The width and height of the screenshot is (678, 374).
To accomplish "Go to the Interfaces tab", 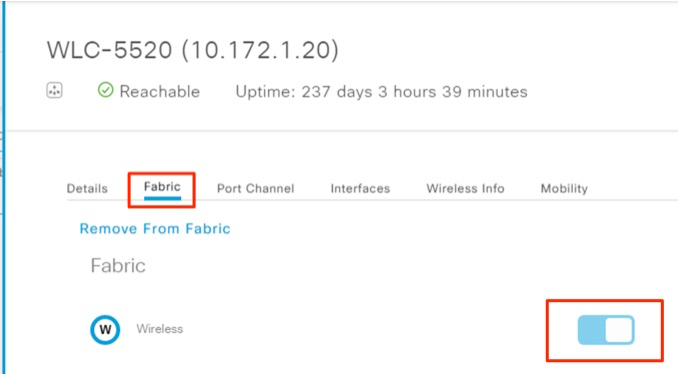I will (x=360, y=189).
